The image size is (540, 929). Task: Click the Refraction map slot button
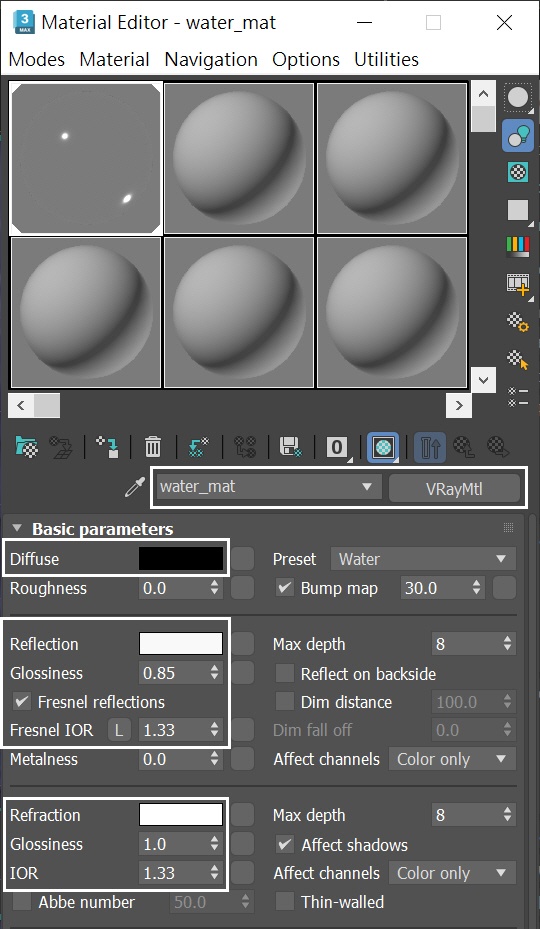click(242, 815)
